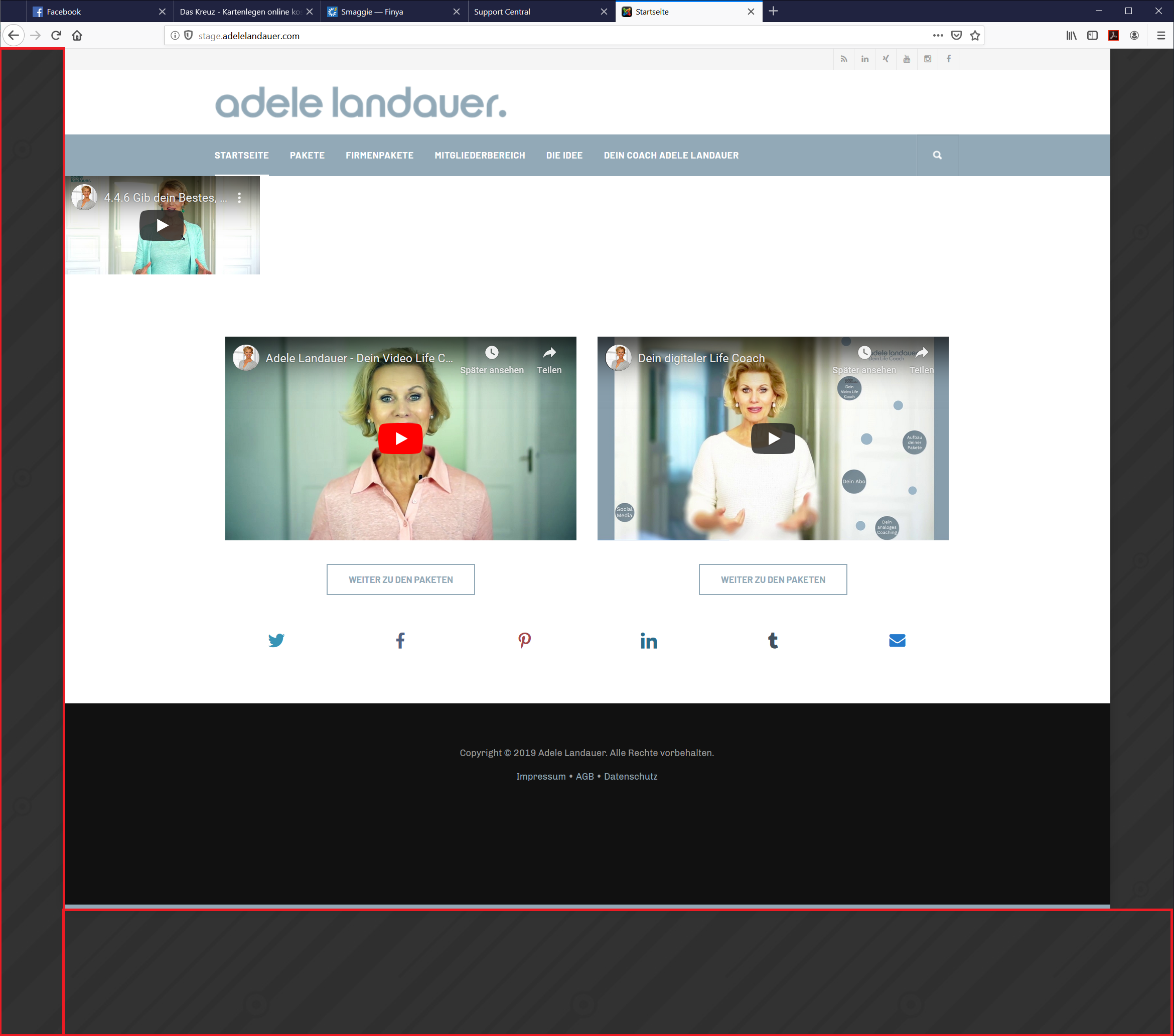This screenshot has height=1036, width=1174.
Task: Play the Dein digitaler Life Coach video
Action: click(x=773, y=439)
